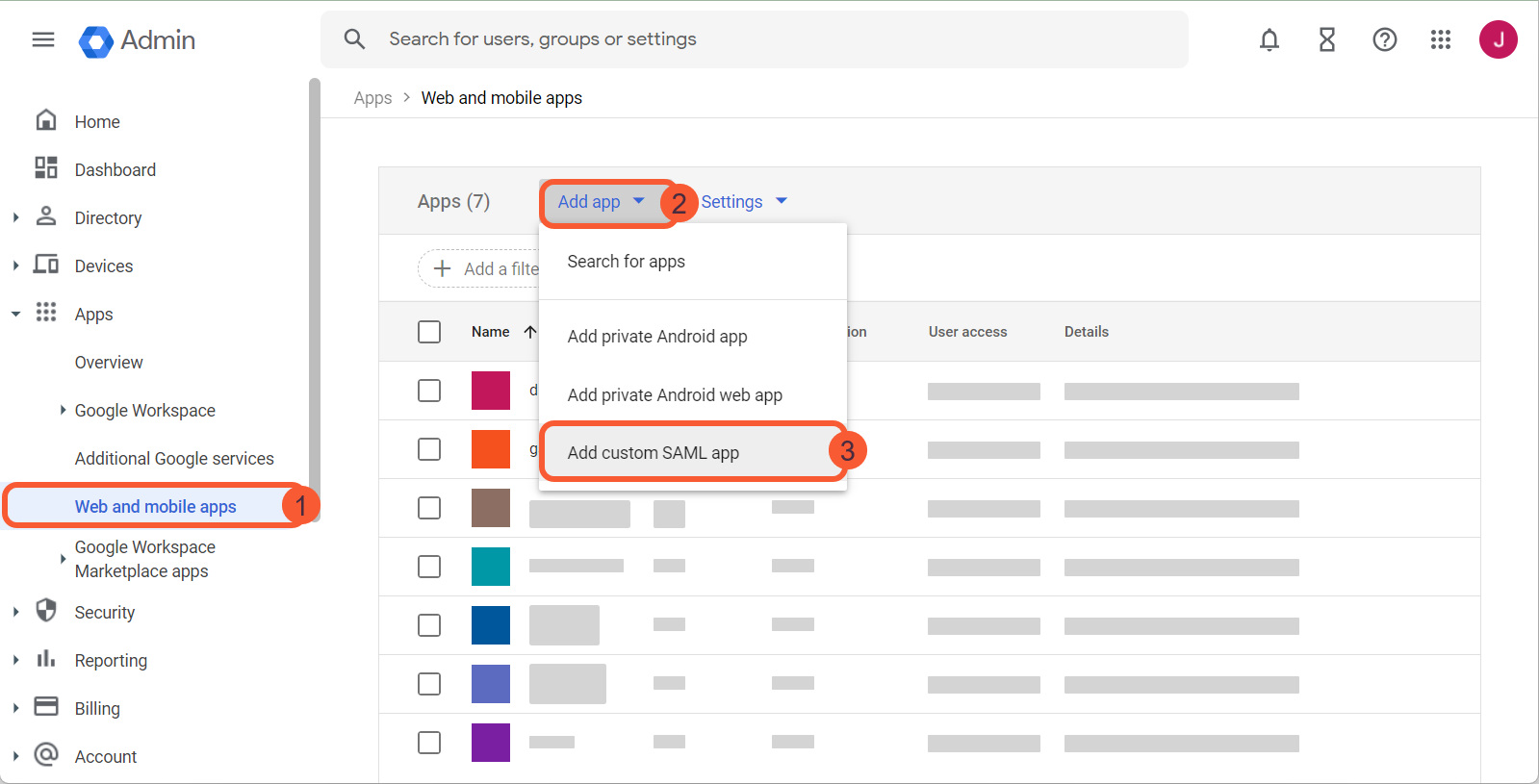Click Web and mobile apps breadcrumb text

(x=501, y=98)
